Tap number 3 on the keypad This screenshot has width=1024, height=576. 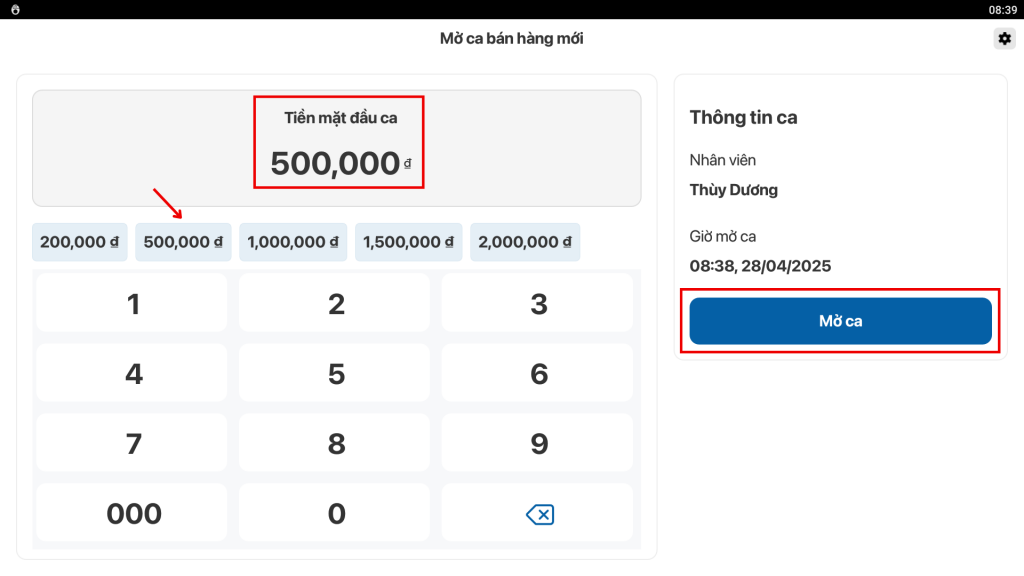pos(538,304)
